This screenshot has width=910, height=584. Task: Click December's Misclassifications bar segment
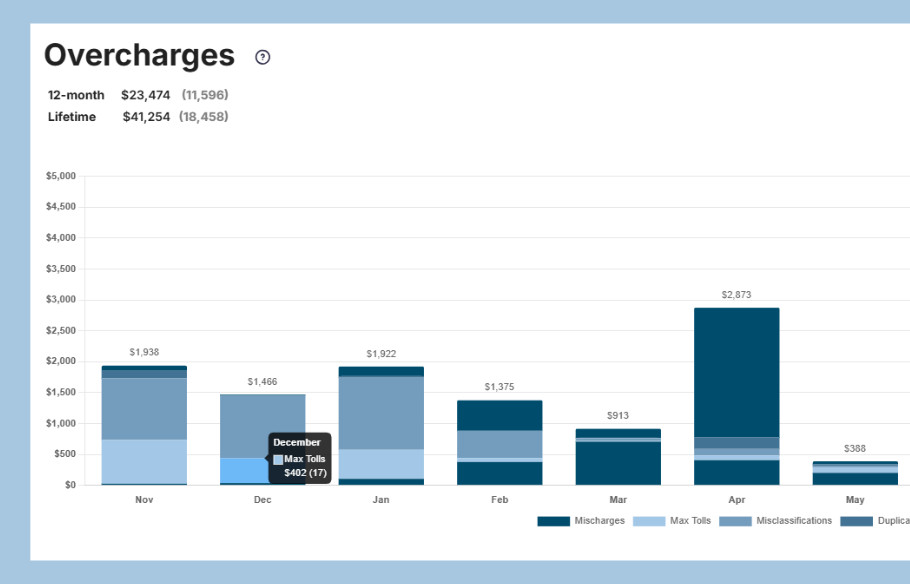tap(262, 425)
